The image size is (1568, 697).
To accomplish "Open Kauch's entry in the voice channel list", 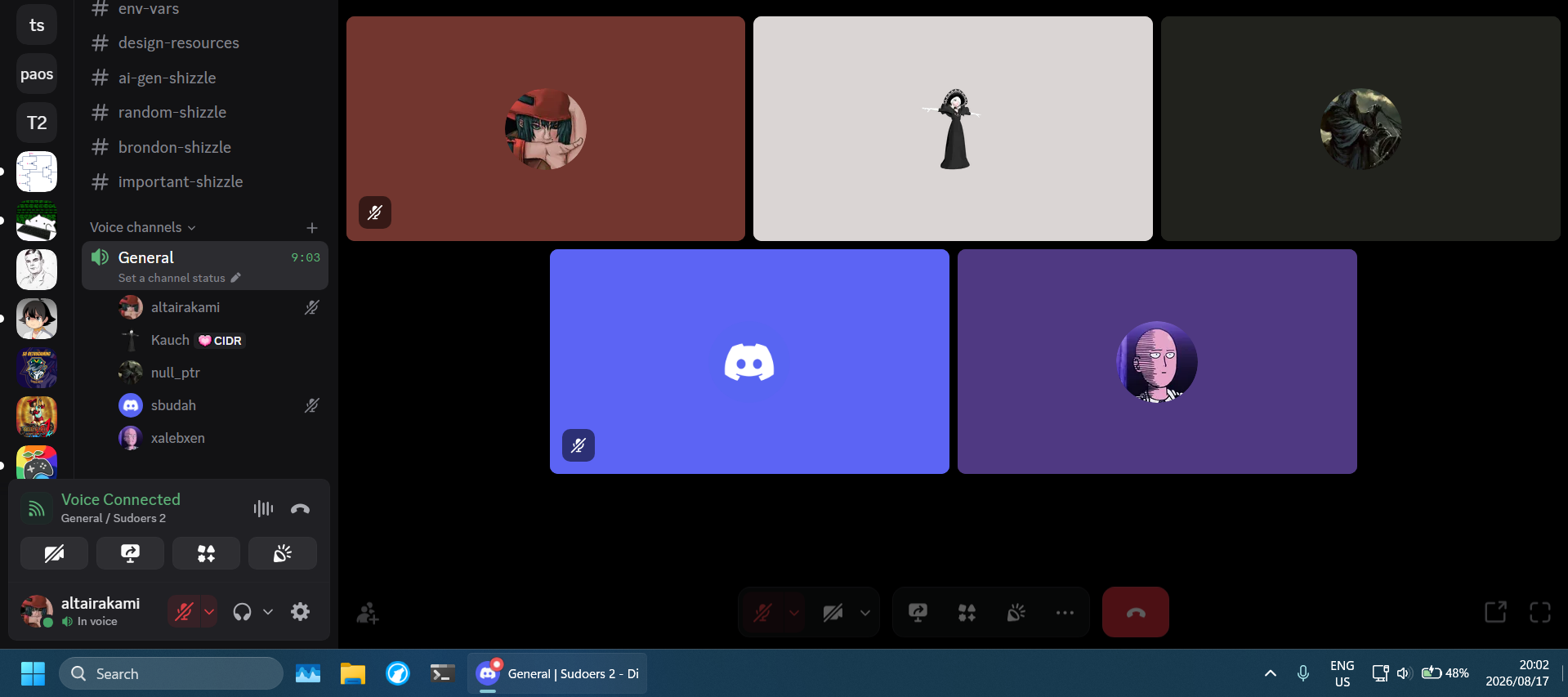I will [x=220, y=340].
